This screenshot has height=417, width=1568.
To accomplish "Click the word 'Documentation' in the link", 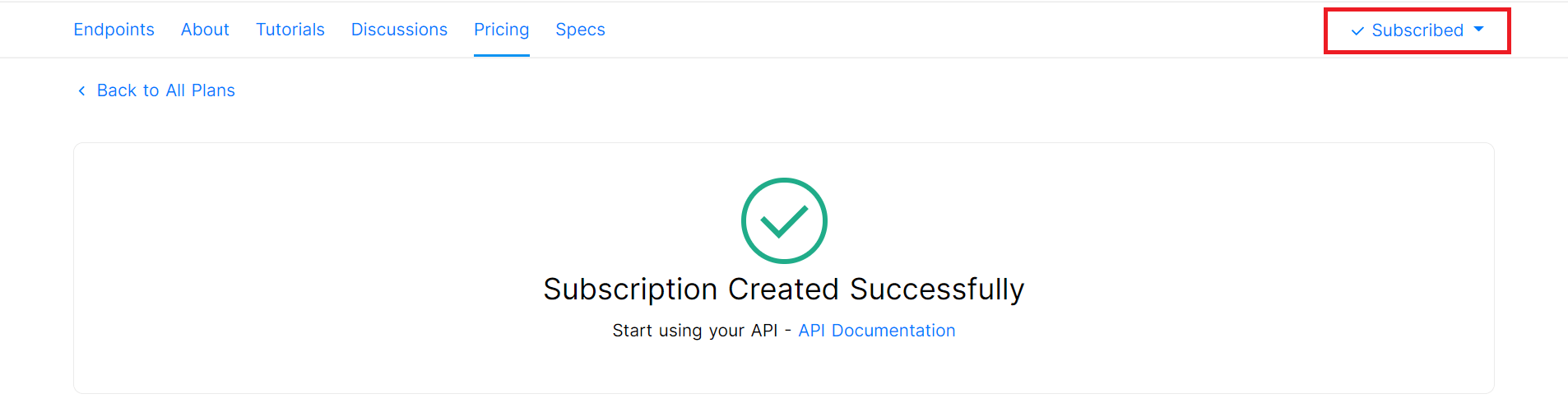I will point(893,331).
